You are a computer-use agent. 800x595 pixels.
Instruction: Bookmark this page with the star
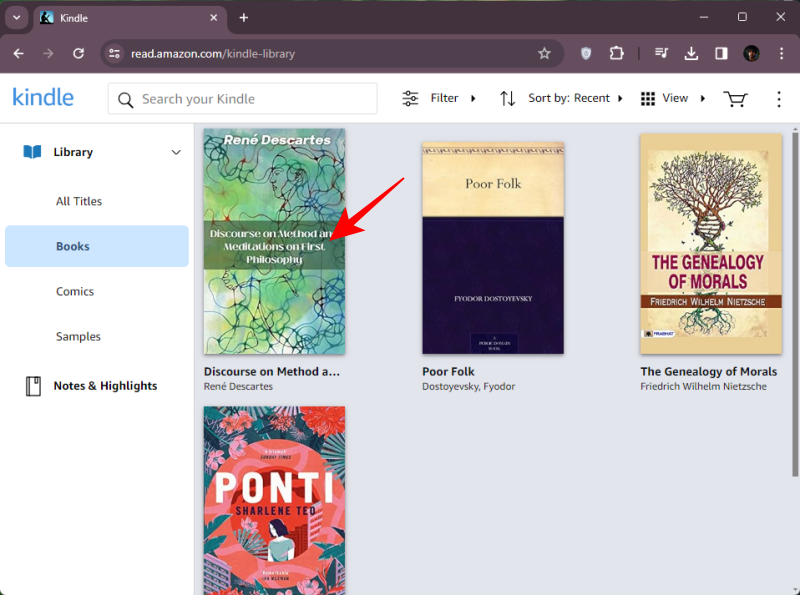[x=544, y=53]
